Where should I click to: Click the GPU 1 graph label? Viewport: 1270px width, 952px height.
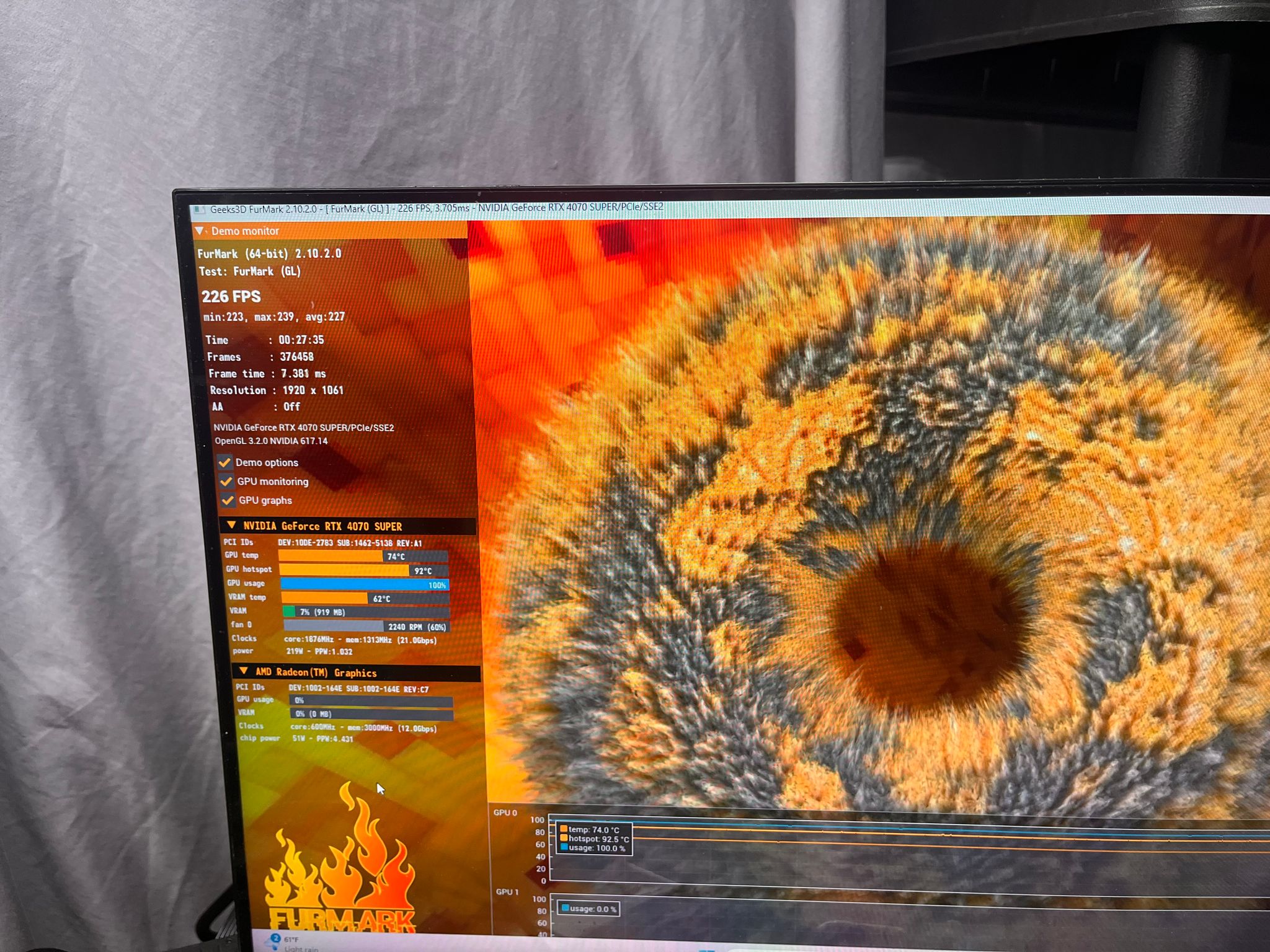[x=507, y=892]
